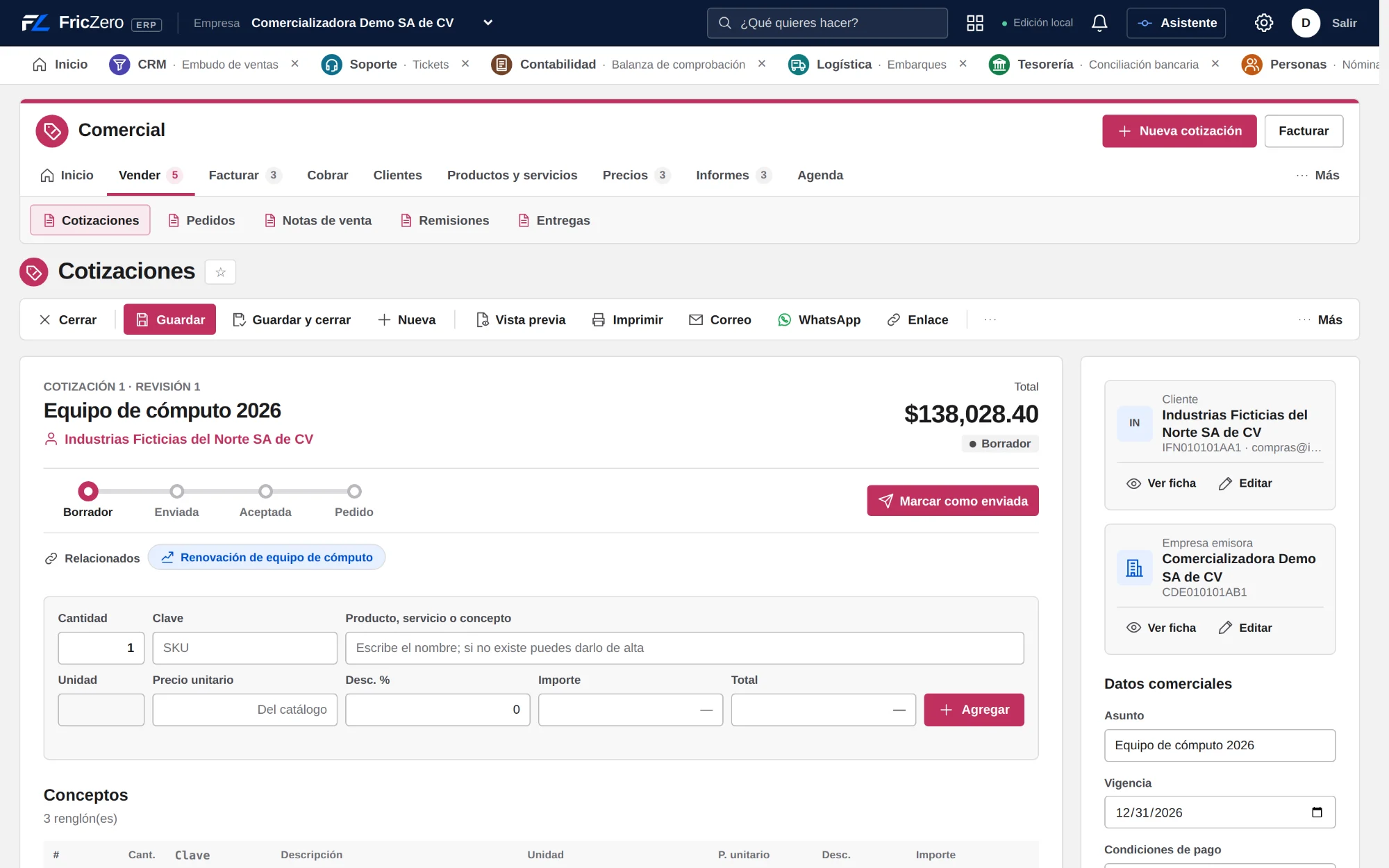1389x868 pixels.
Task: Expand the Empresa selector dropdown
Action: click(x=488, y=23)
